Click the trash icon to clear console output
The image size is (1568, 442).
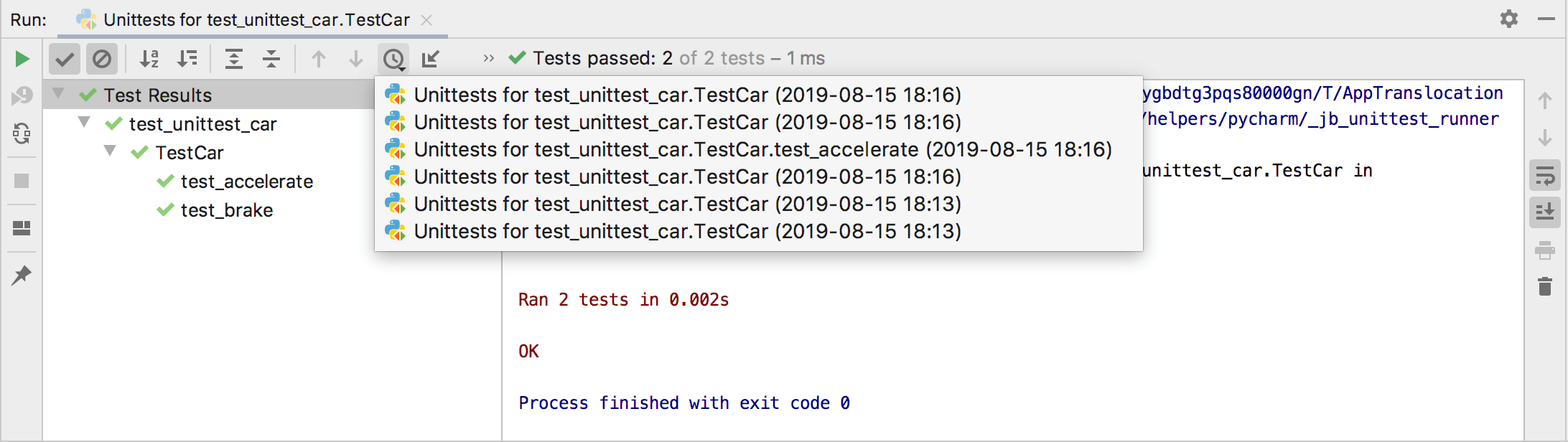(x=1545, y=286)
